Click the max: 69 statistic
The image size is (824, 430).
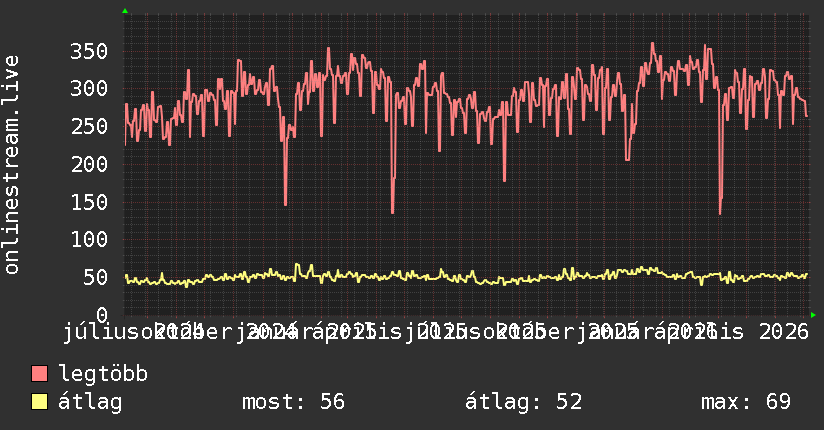[746, 402]
